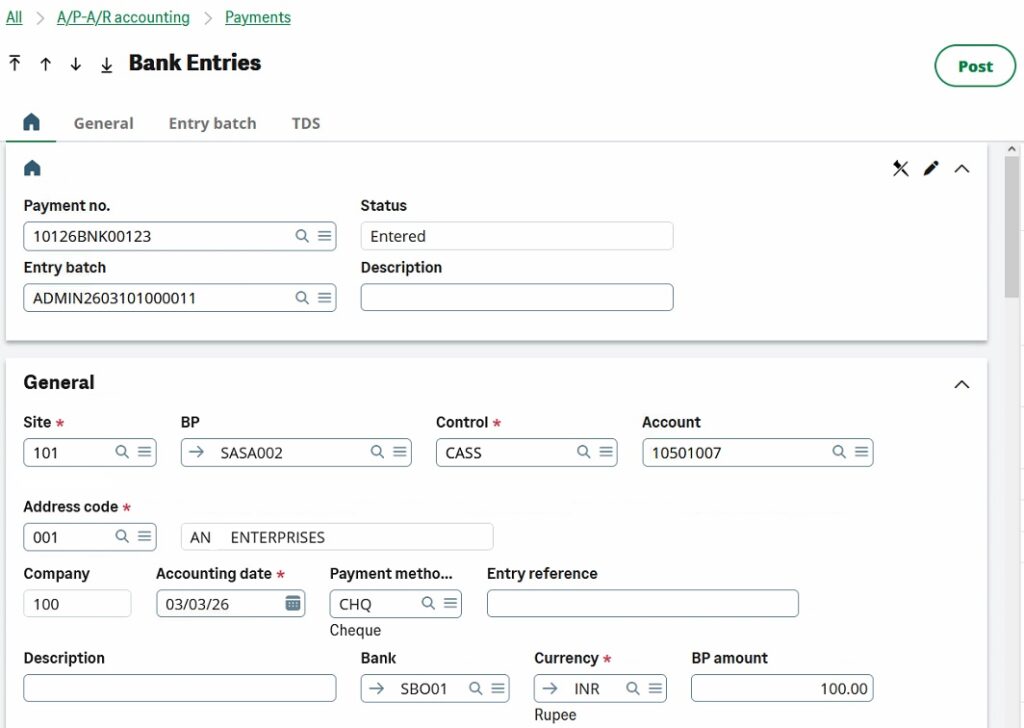Open the actions menu for the BP field
The image size is (1024, 728).
tap(400, 452)
